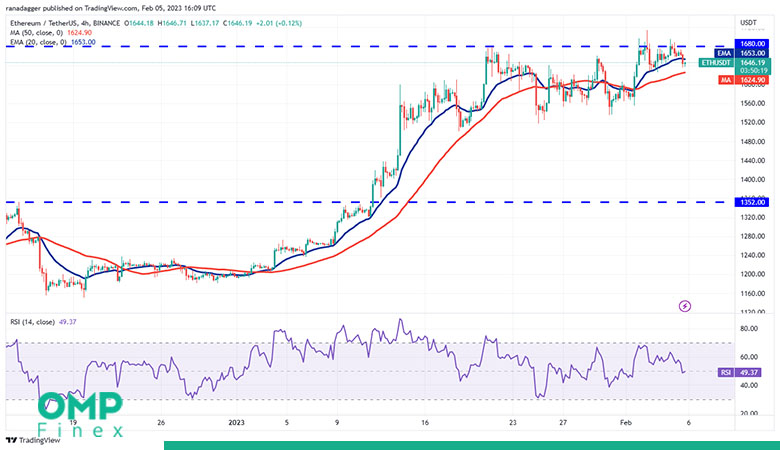The width and height of the screenshot is (780, 450).
Task: Click the 23 date label on the time axis
Action: coord(513,423)
